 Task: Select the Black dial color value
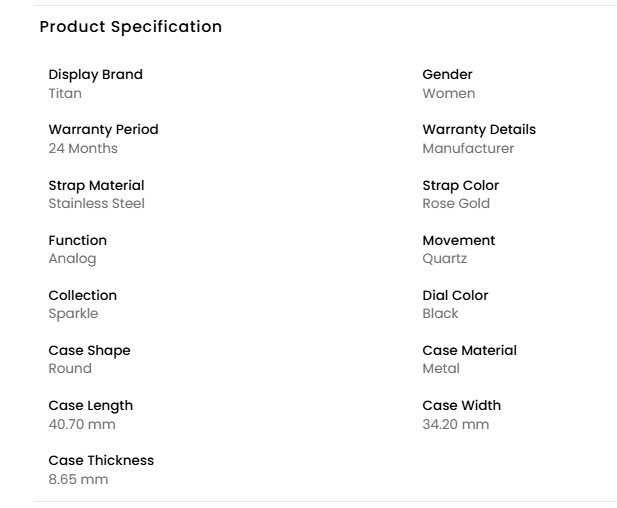point(440,313)
